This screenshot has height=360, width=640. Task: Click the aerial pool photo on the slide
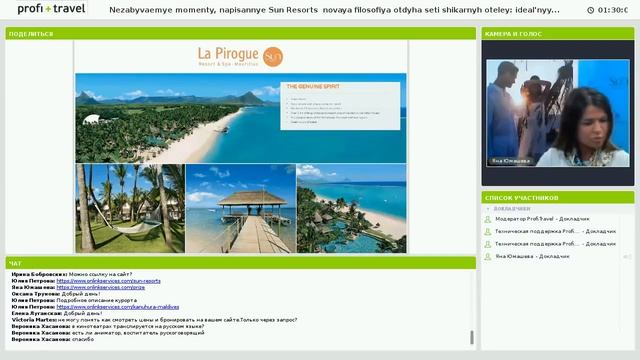(x=351, y=209)
